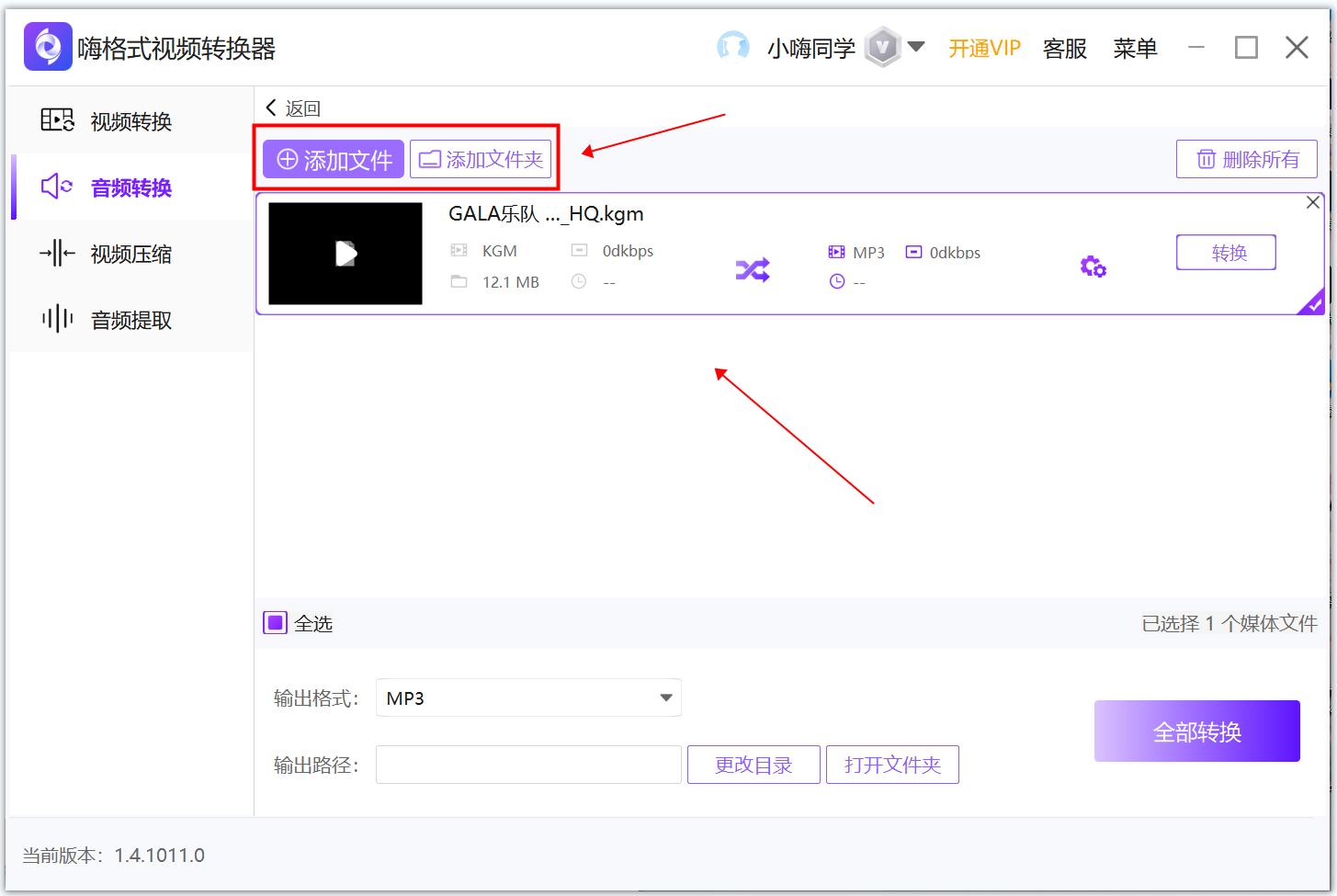
Task: Play the GALA乐队 file thumbnail
Action: pyautogui.click(x=345, y=253)
